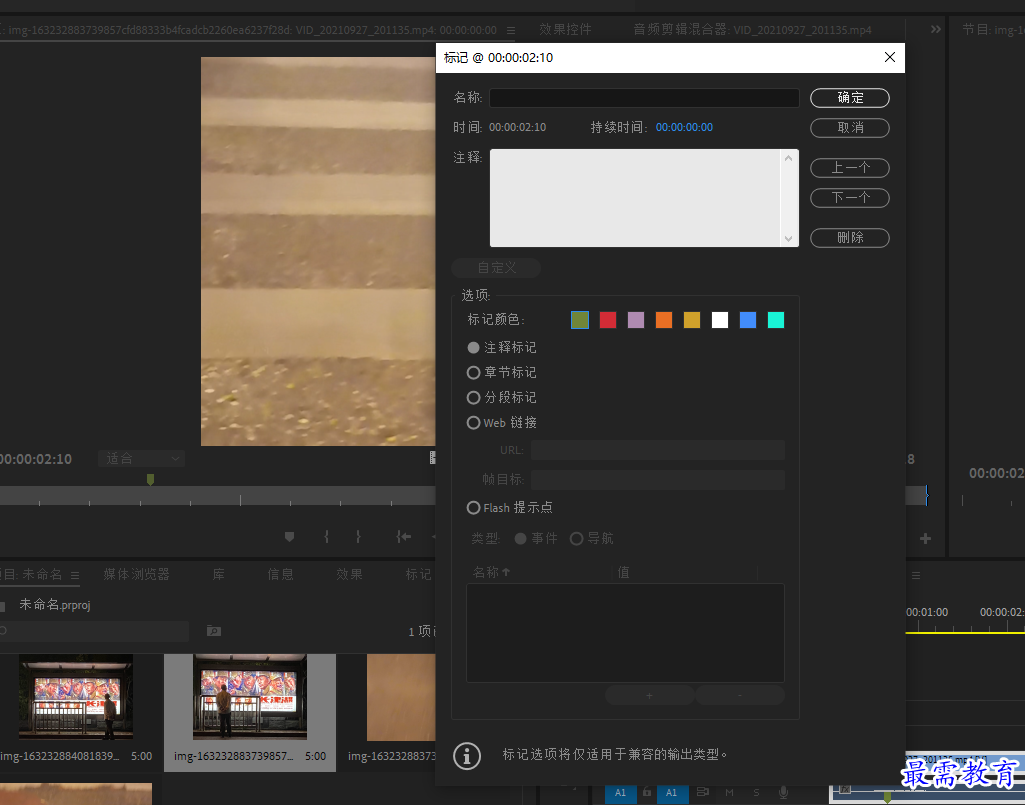Select the 分段标记 radio button
This screenshot has height=805, width=1025.
tap(473, 398)
